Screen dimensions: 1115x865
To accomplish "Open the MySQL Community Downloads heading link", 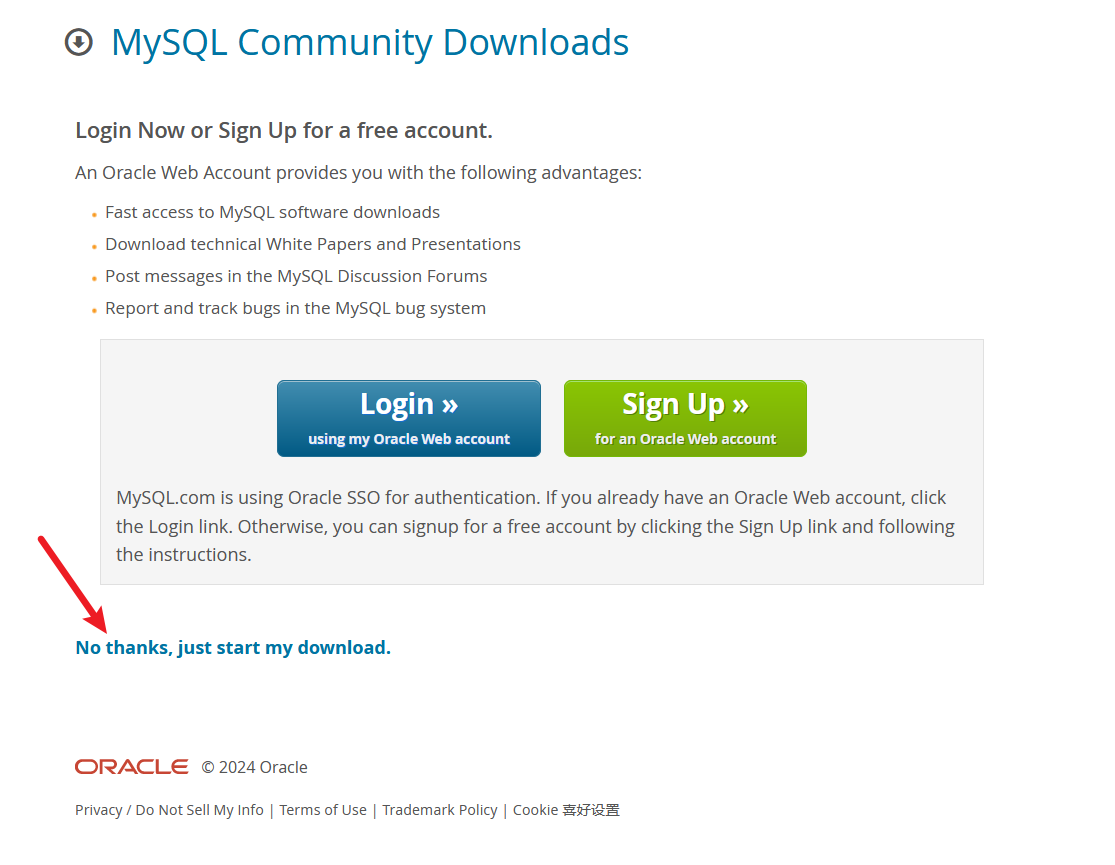I will [370, 43].
